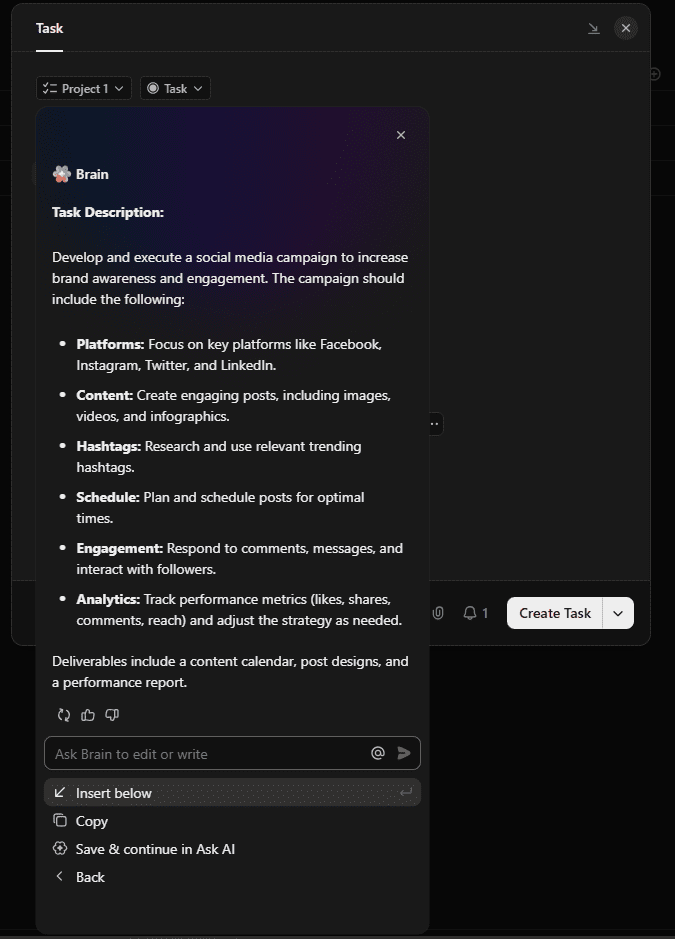675x939 pixels.
Task: Open the Task type dropdown
Action: [175, 88]
